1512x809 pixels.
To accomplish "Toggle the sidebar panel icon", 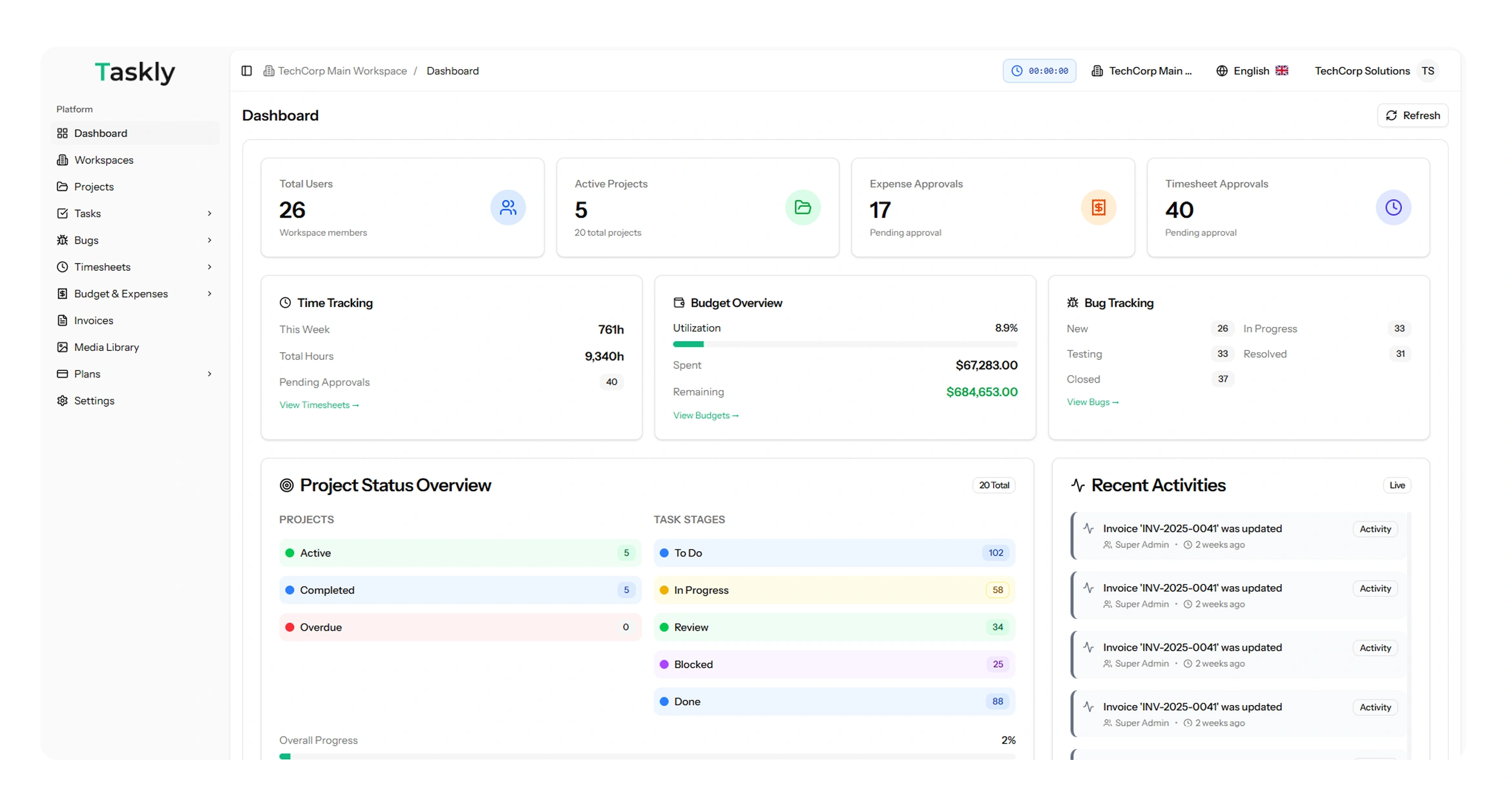I will click(x=246, y=70).
